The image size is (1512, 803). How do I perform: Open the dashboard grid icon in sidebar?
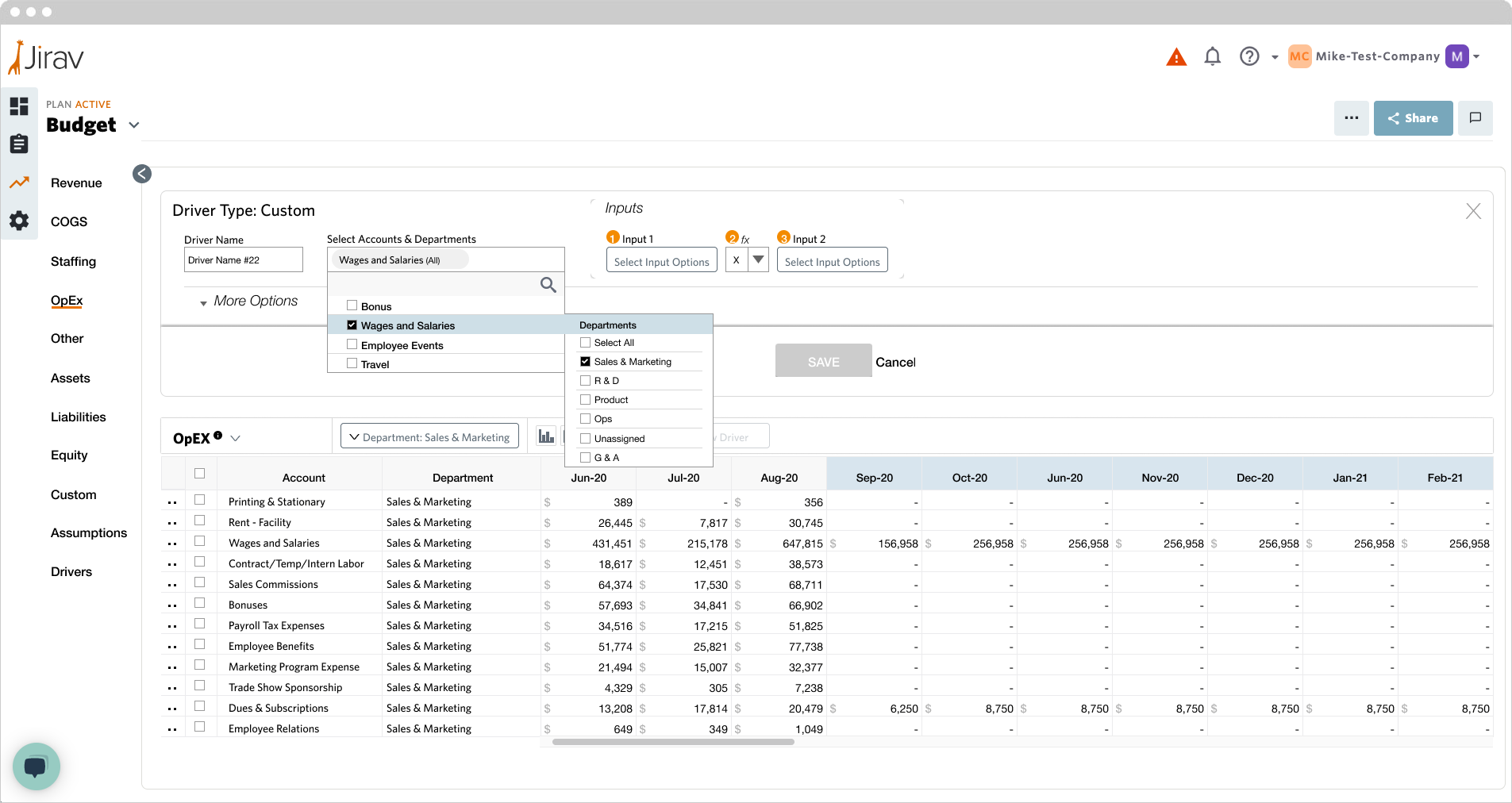pos(19,106)
